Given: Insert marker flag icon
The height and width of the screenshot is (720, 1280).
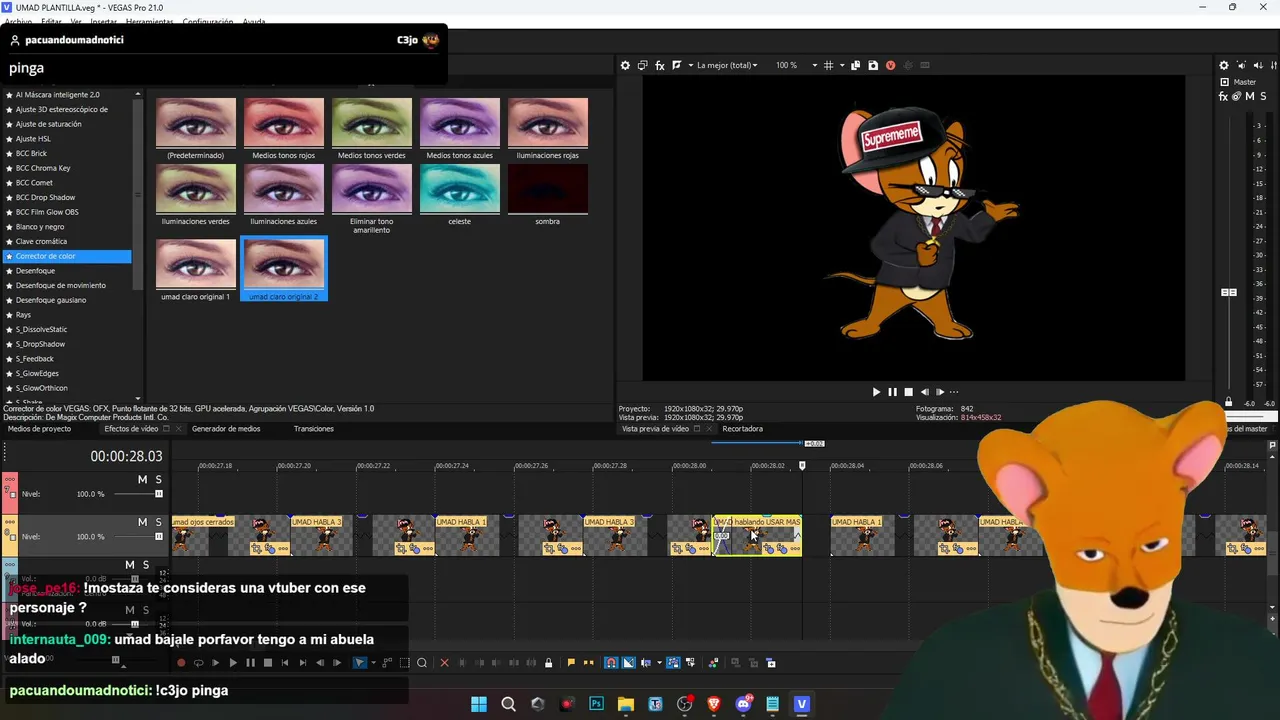Looking at the screenshot, I should point(571,663).
